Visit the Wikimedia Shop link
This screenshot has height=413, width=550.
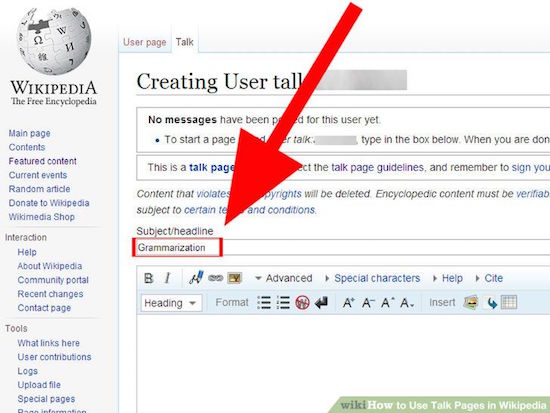(x=42, y=217)
